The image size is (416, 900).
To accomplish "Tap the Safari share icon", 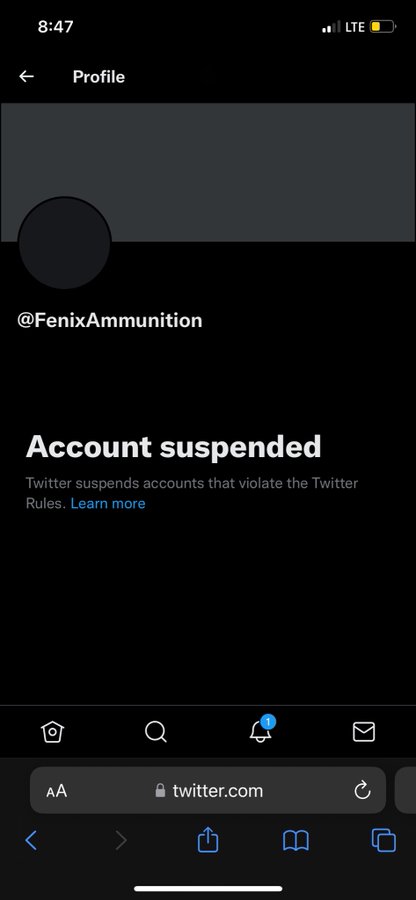I will (208, 840).
